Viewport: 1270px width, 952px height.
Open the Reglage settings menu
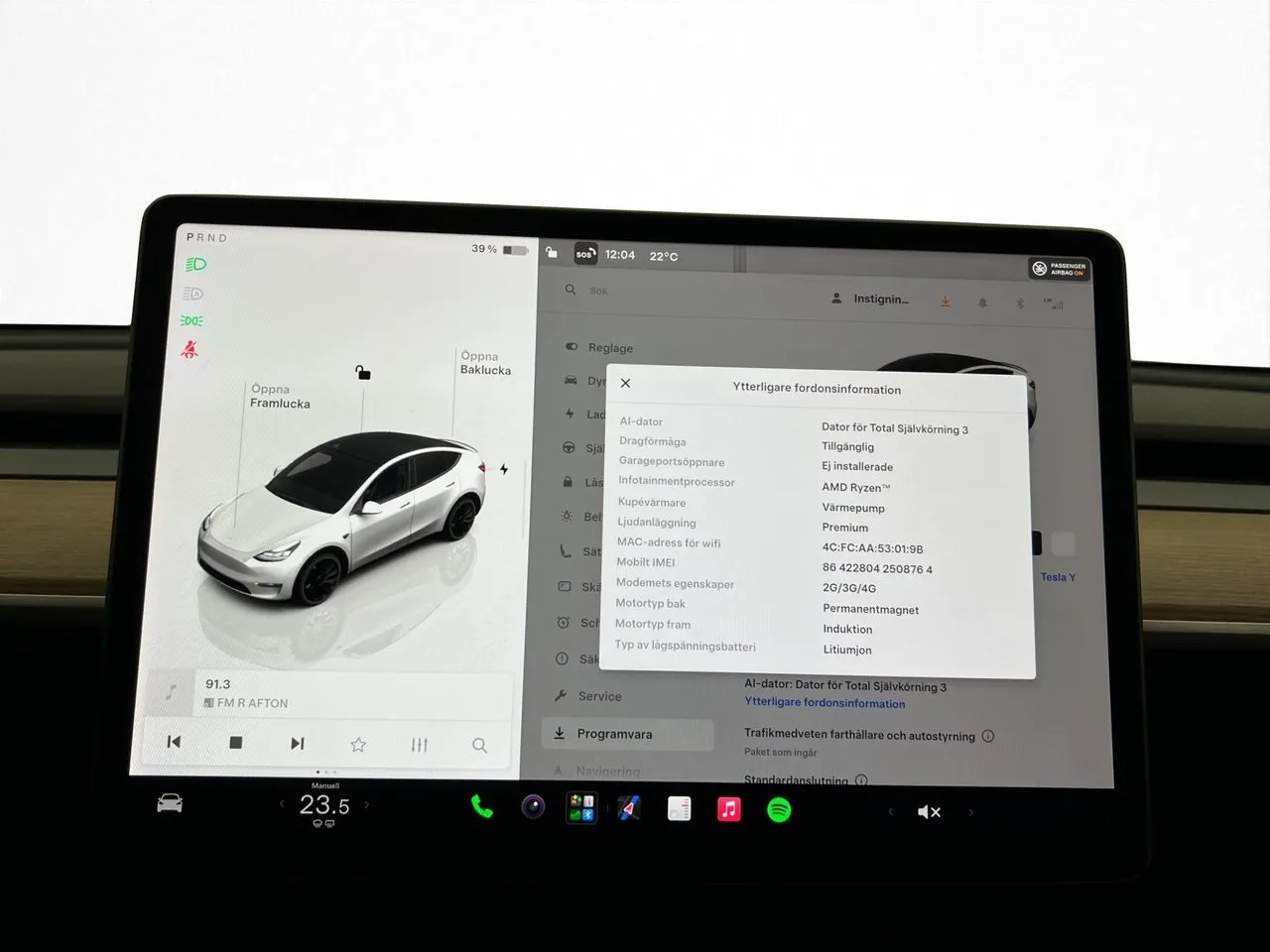[598, 347]
